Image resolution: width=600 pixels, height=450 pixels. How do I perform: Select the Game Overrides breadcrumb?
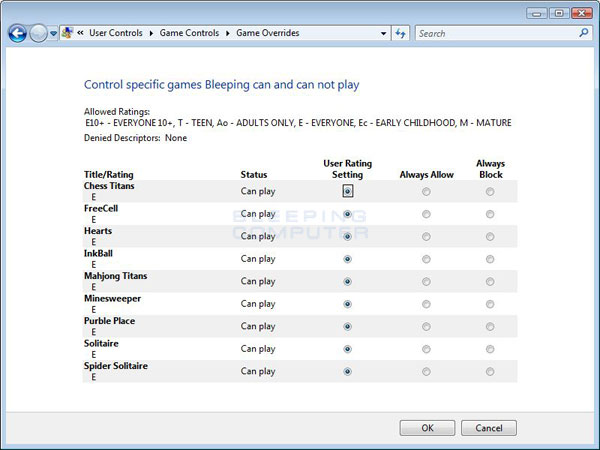(x=267, y=33)
